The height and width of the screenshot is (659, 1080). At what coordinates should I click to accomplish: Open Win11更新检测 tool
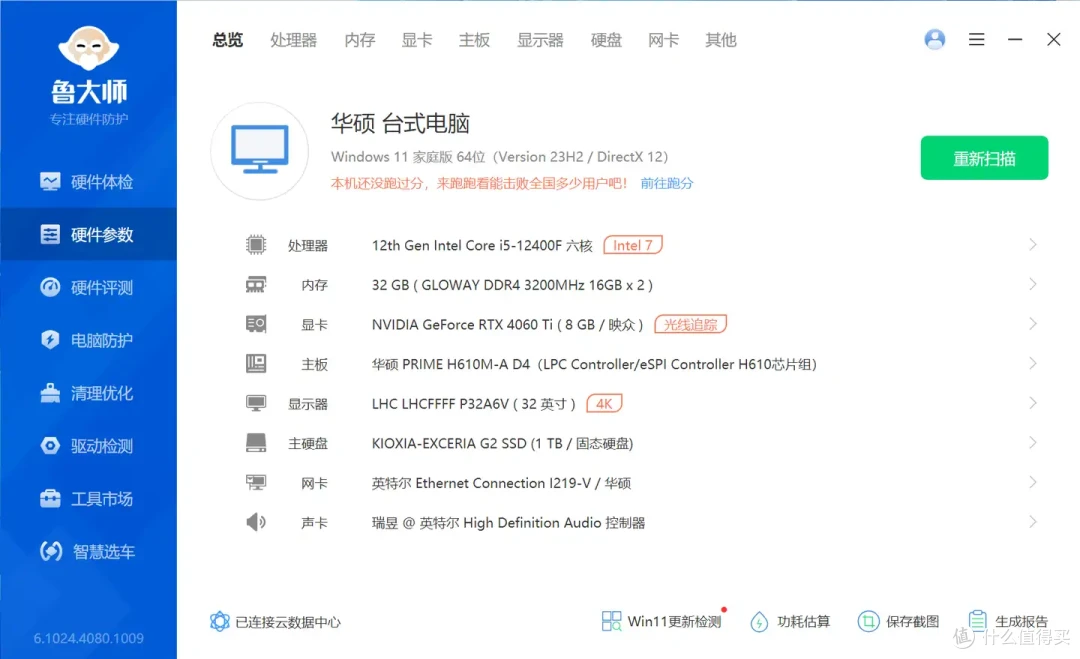click(x=663, y=621)
